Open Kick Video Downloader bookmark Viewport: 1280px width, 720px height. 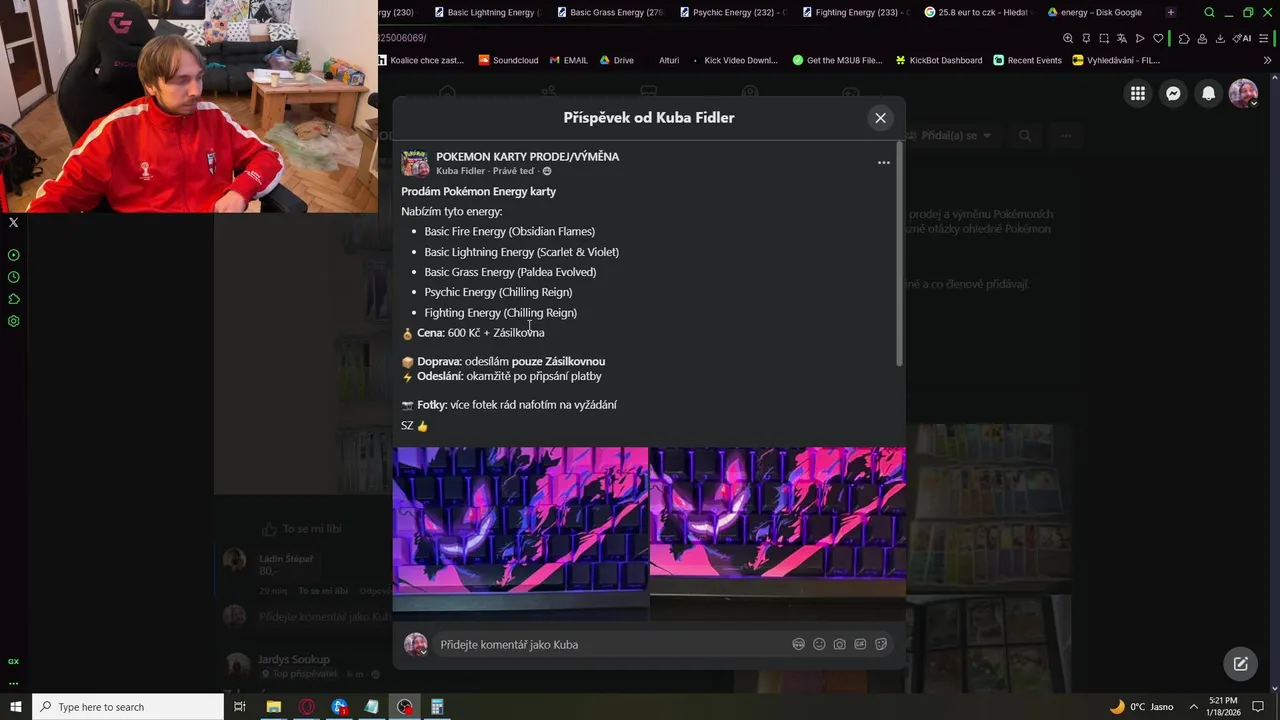click(x=733, y=60)
